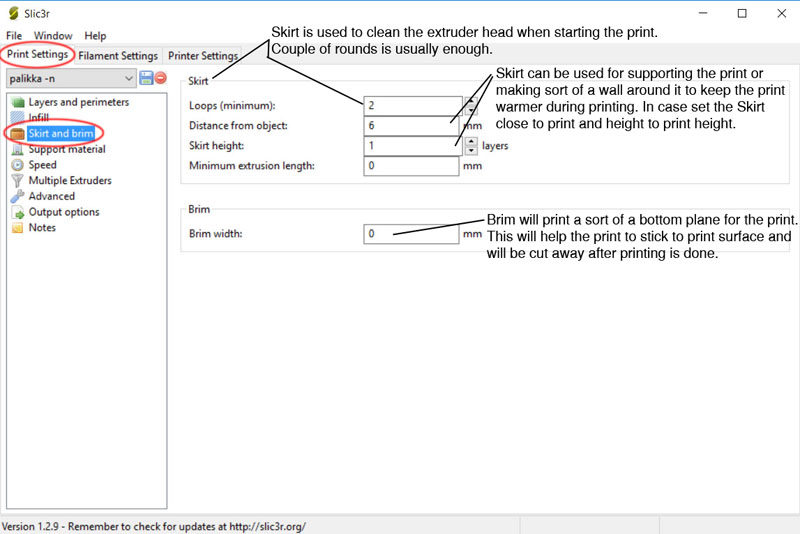
Task: Click the Minimum extrusion length label
Action: pos(252,166)
